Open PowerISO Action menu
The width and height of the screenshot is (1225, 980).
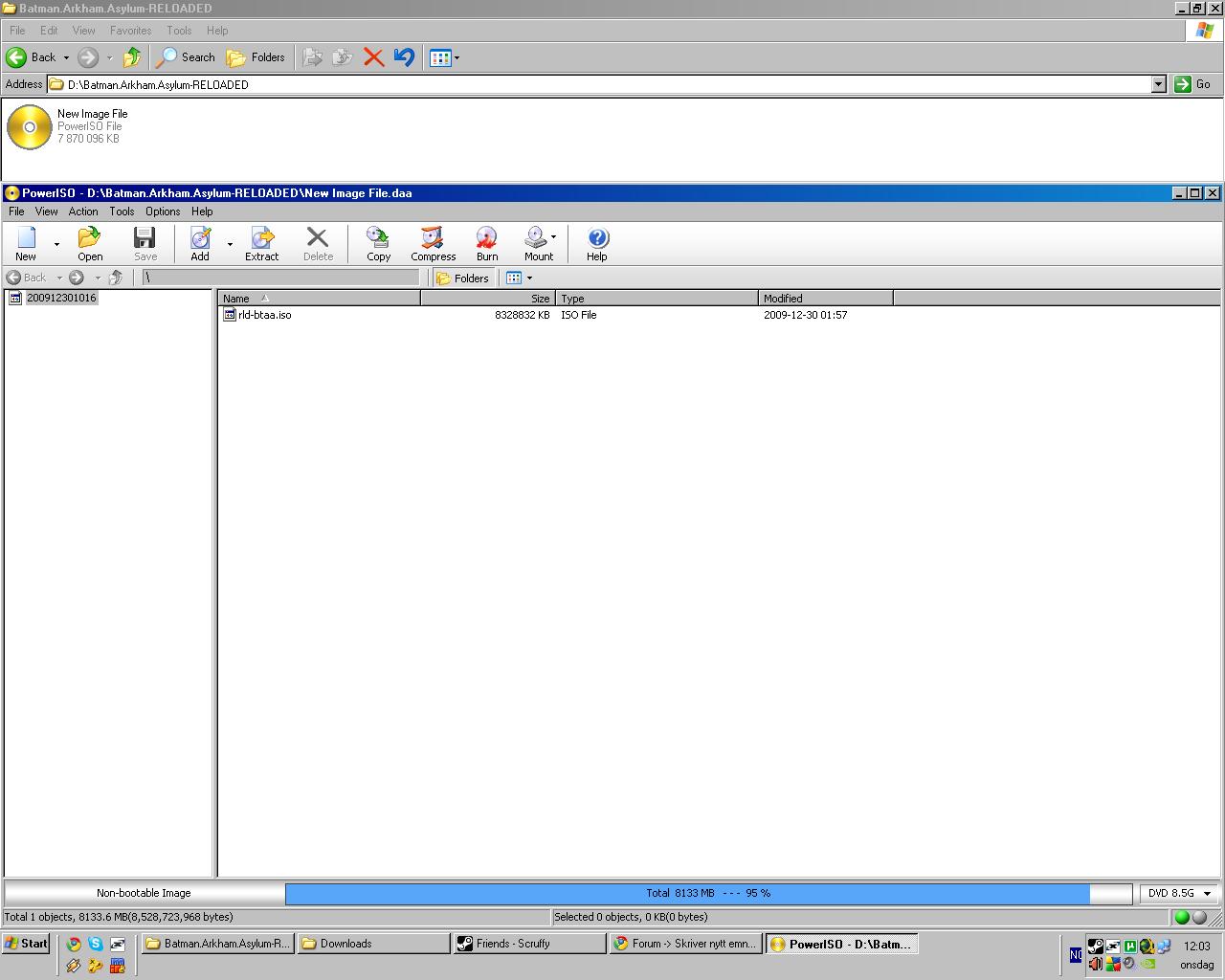point(83,212)
